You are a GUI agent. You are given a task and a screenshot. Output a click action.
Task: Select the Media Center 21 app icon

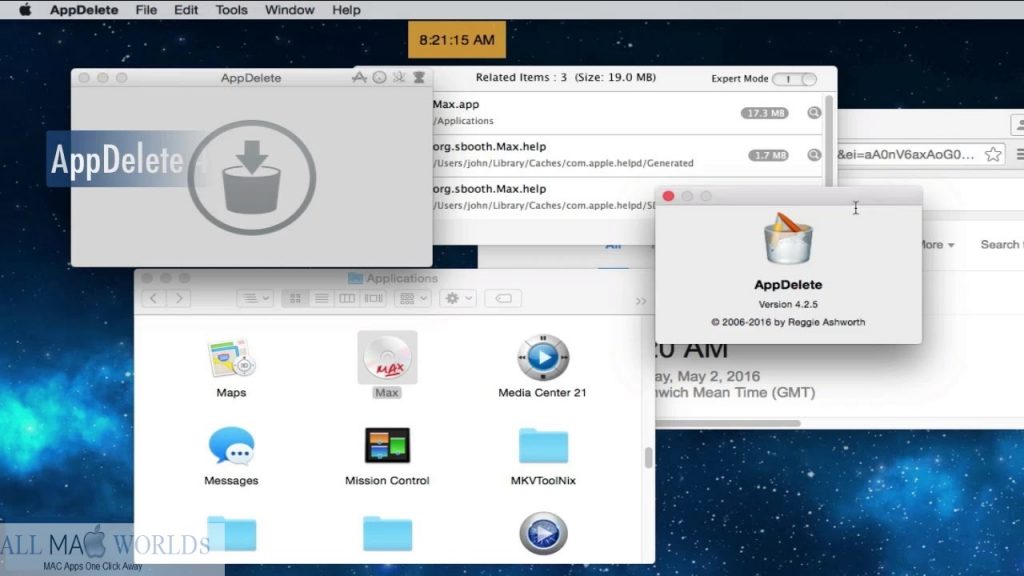pyautogui.click(x=543, y=357)
